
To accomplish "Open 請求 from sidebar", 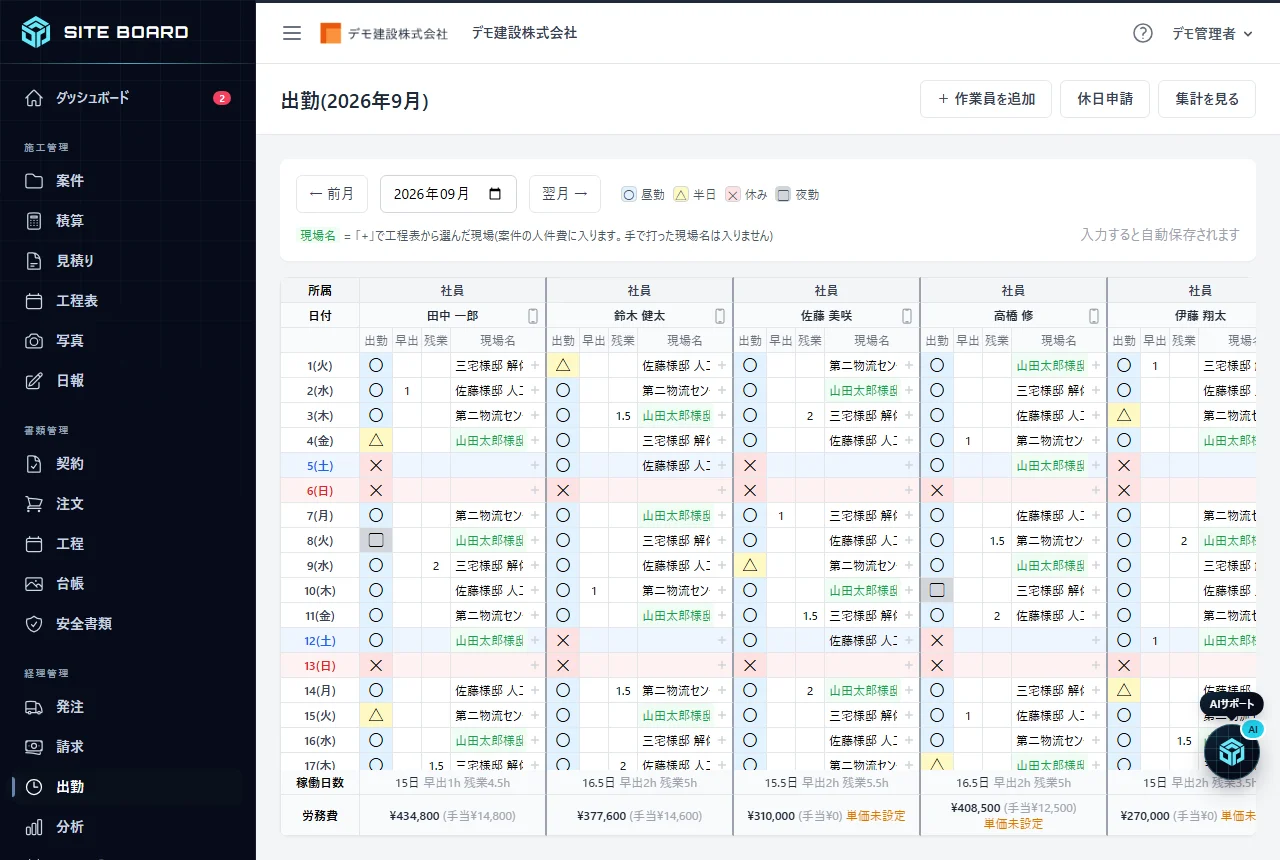I will (128, 747).
